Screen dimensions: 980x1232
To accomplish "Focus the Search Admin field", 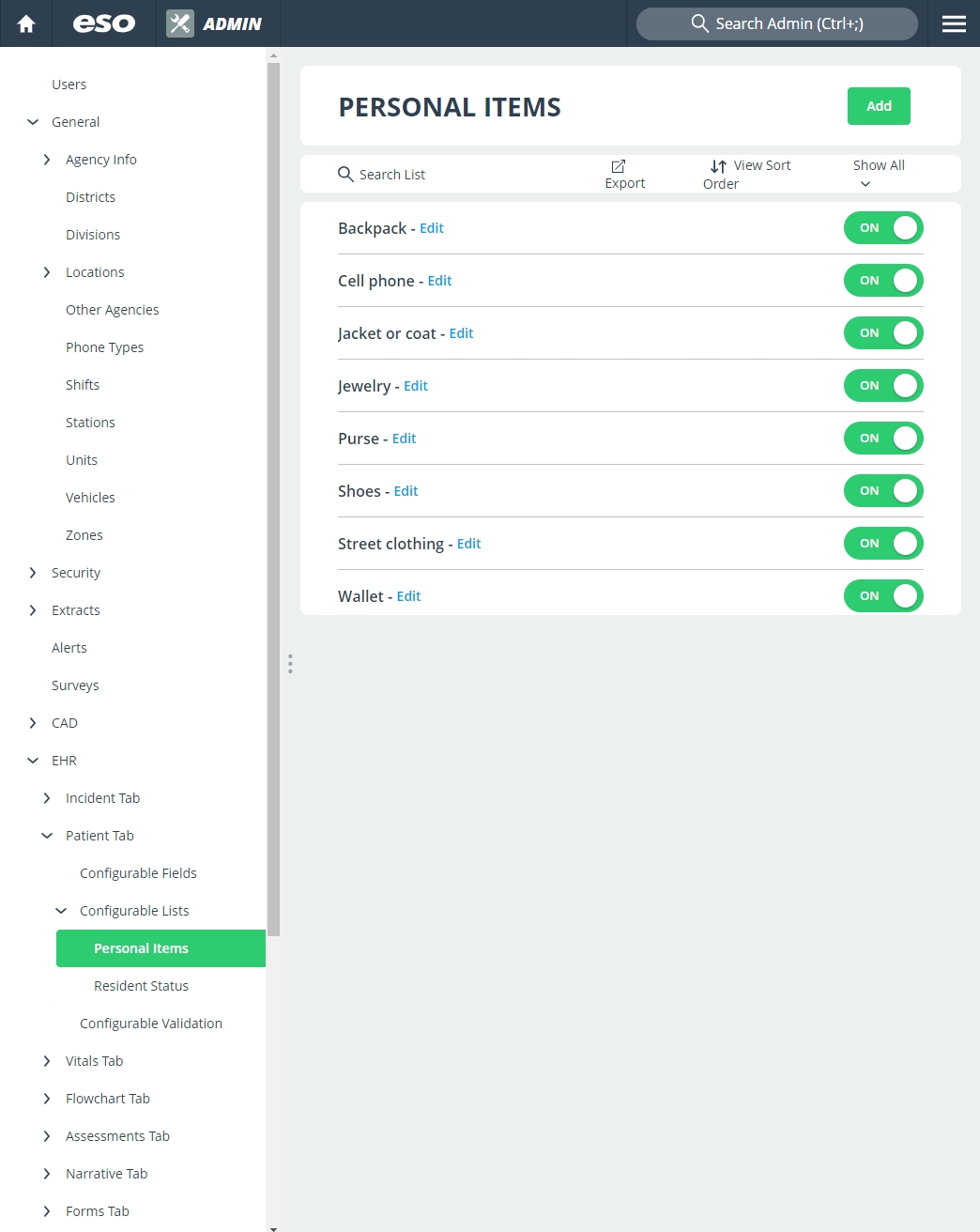I will [x=777, y=23].
